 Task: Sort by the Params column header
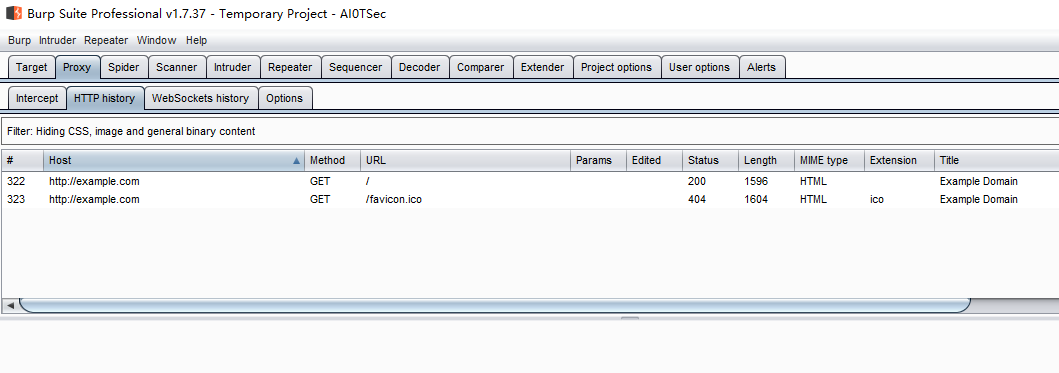click(598, 160)
